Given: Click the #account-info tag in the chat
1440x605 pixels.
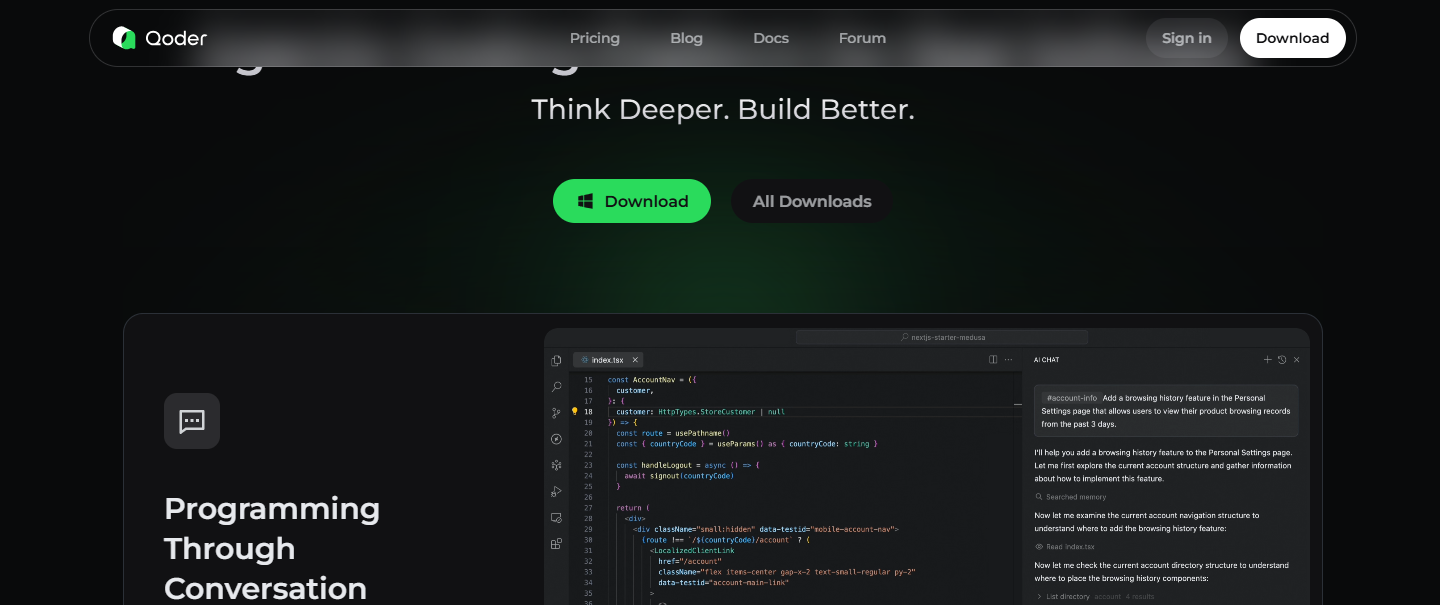Looking at the screenshot, I should [1071, 398].
